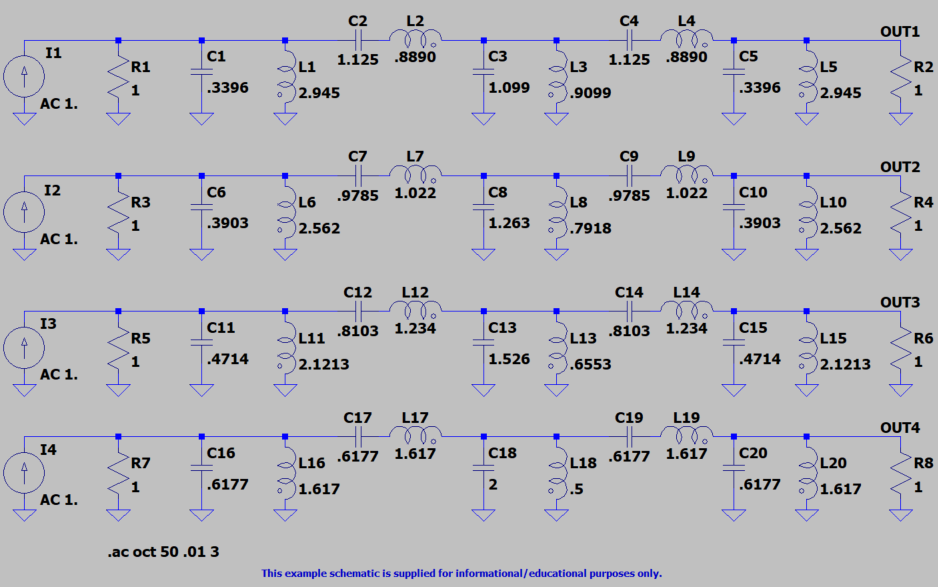Select resistor R4 at OUT2

point(900,212)
